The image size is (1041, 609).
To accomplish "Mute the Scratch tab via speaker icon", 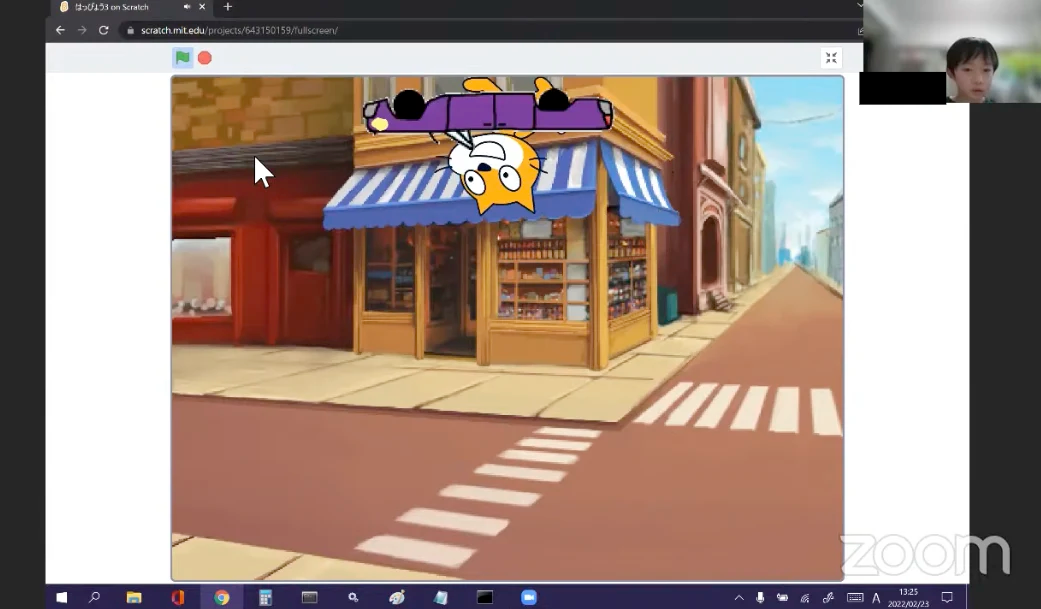I will (187, 7).
